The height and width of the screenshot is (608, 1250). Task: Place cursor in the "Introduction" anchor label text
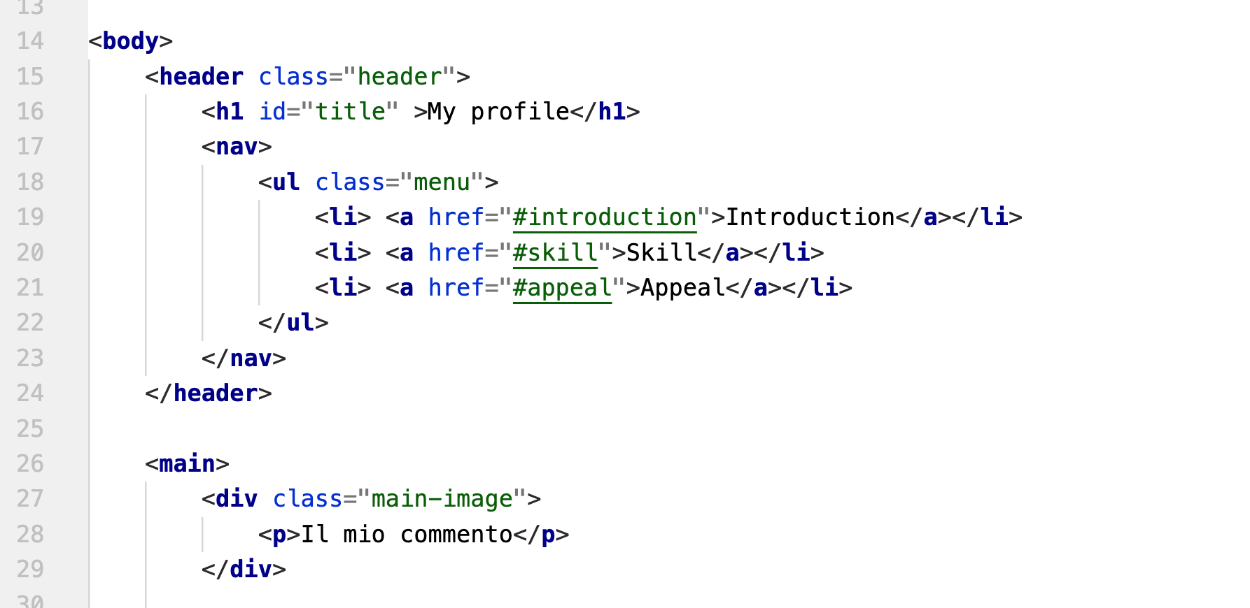[810, 217]
